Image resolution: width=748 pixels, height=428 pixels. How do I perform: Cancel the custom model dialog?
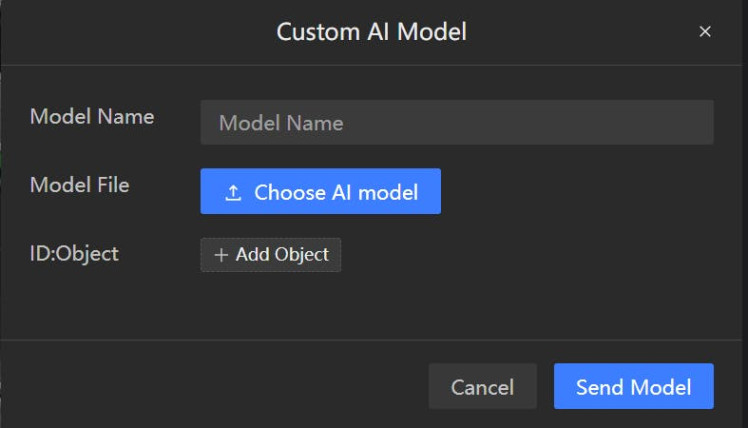(x=482, y=386)
